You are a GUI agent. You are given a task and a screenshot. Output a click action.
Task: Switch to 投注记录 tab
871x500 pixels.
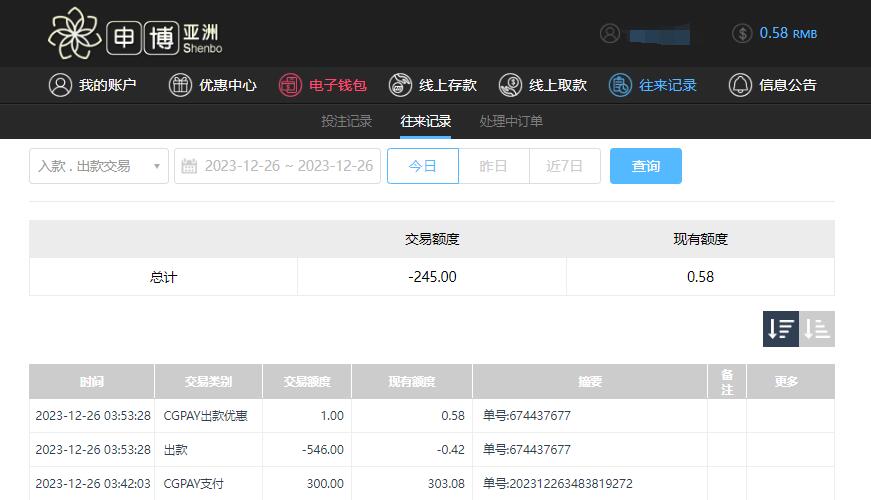pyautogui.click(x=347, y=121)
